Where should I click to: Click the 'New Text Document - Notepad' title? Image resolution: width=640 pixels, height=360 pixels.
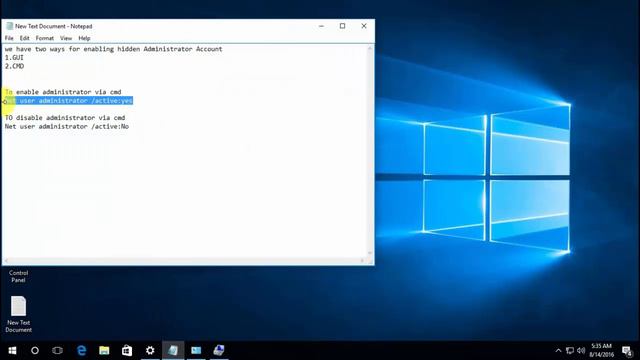pos(53,26)
